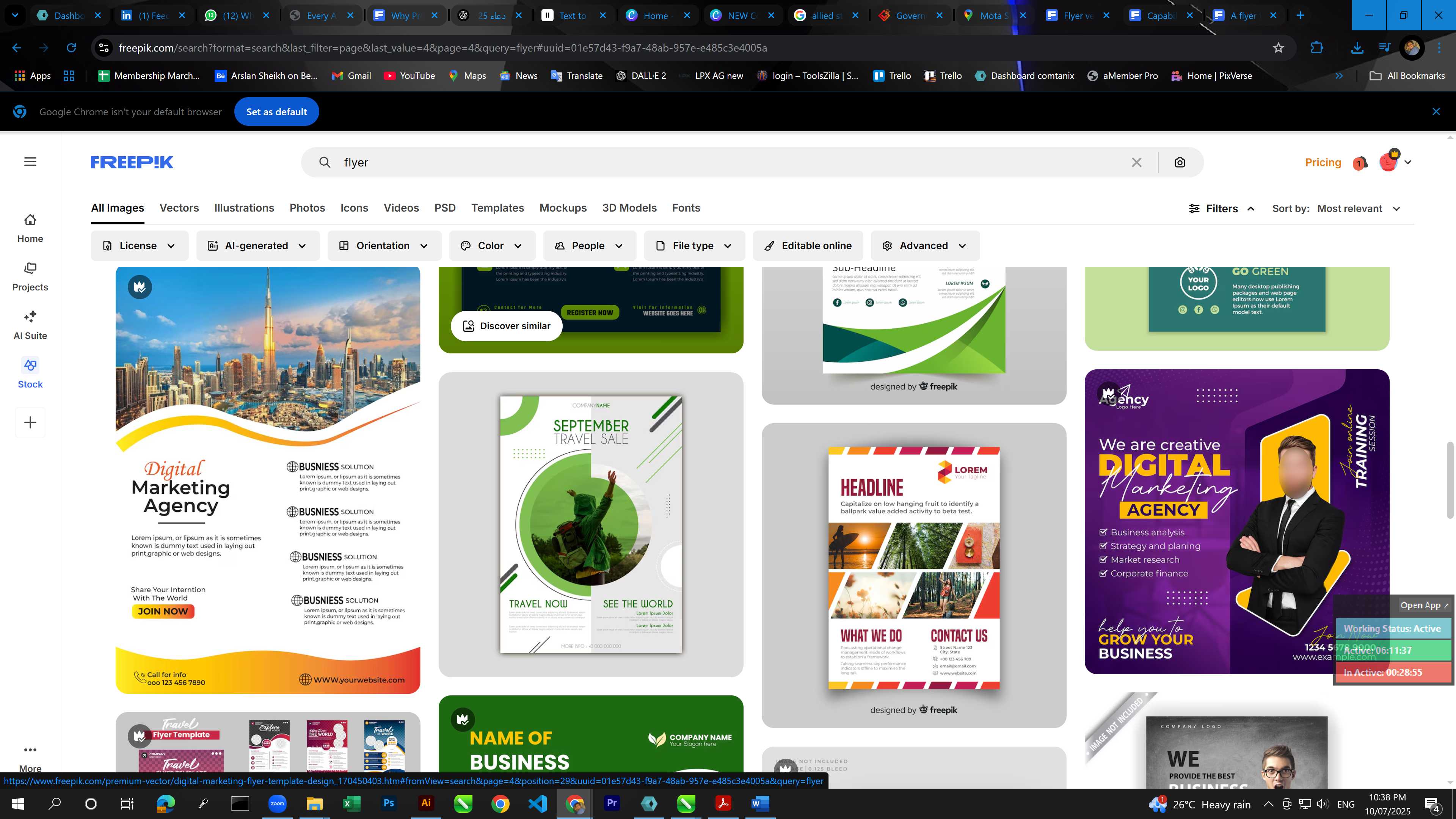Open September Travel Sale flyer
The width and height of the screenshot is (1456, 819).
point(591,524)
